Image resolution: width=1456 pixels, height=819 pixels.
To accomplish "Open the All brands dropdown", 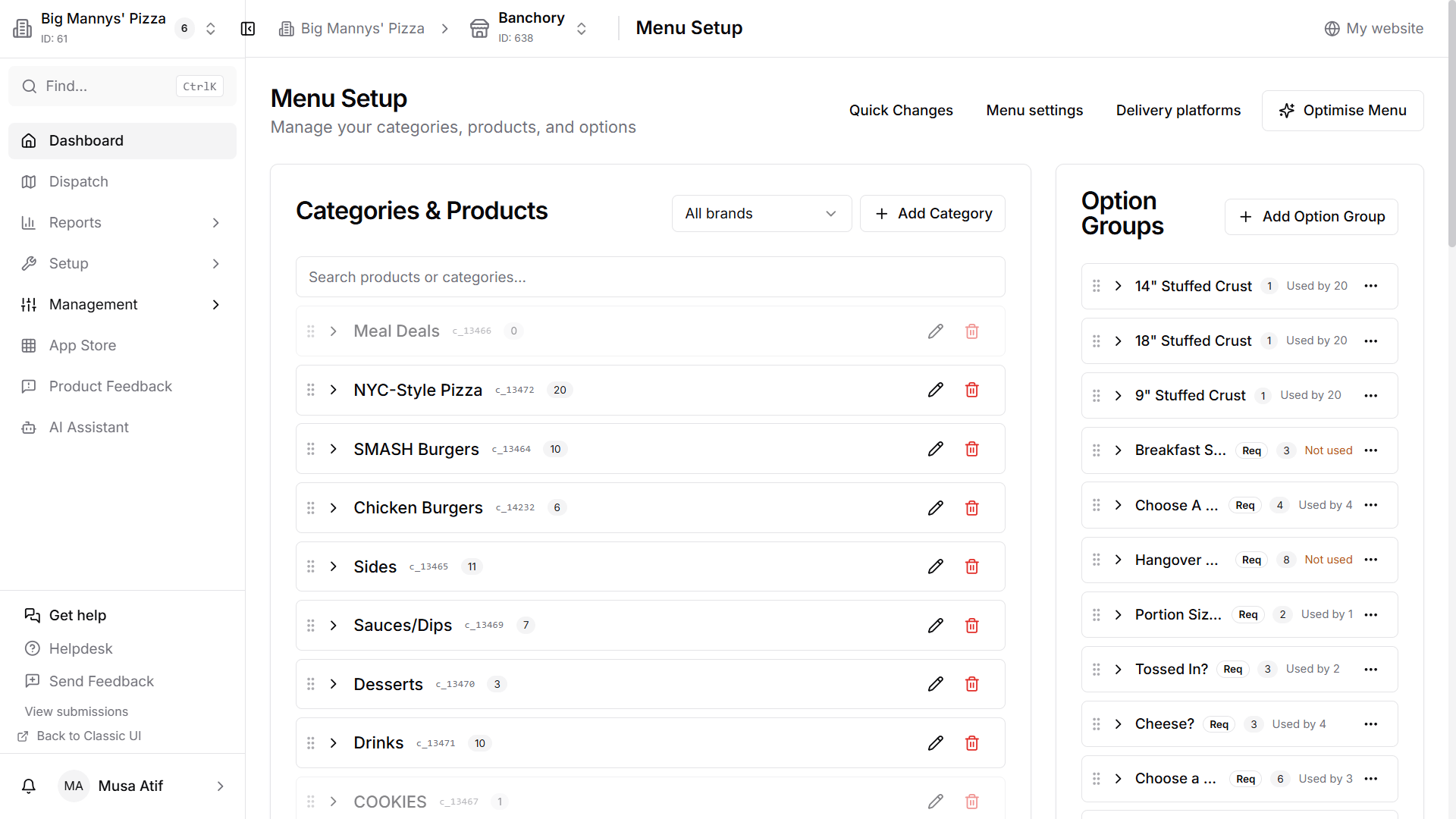I will pyautogui.click(x=761, y=214).
